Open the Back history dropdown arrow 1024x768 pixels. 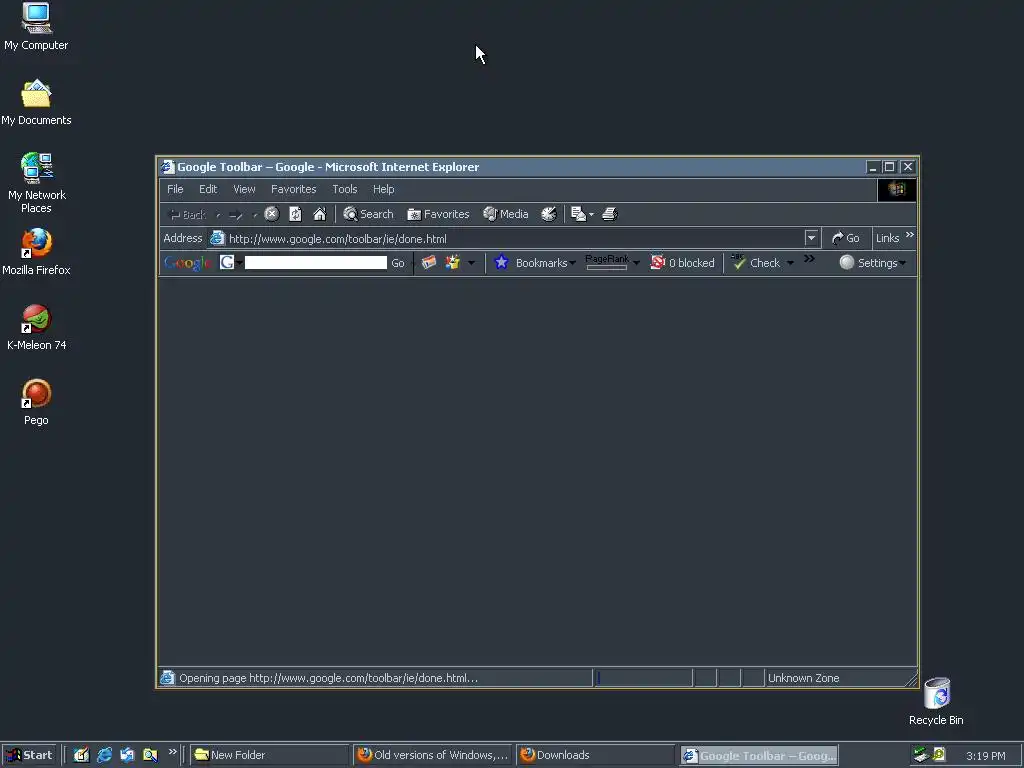tap(218, 215)
